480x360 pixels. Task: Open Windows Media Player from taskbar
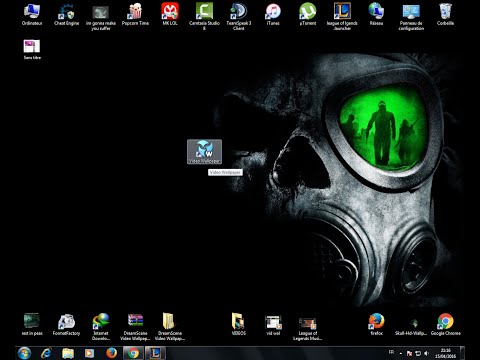pyautogui.click(x=90, y=353)
